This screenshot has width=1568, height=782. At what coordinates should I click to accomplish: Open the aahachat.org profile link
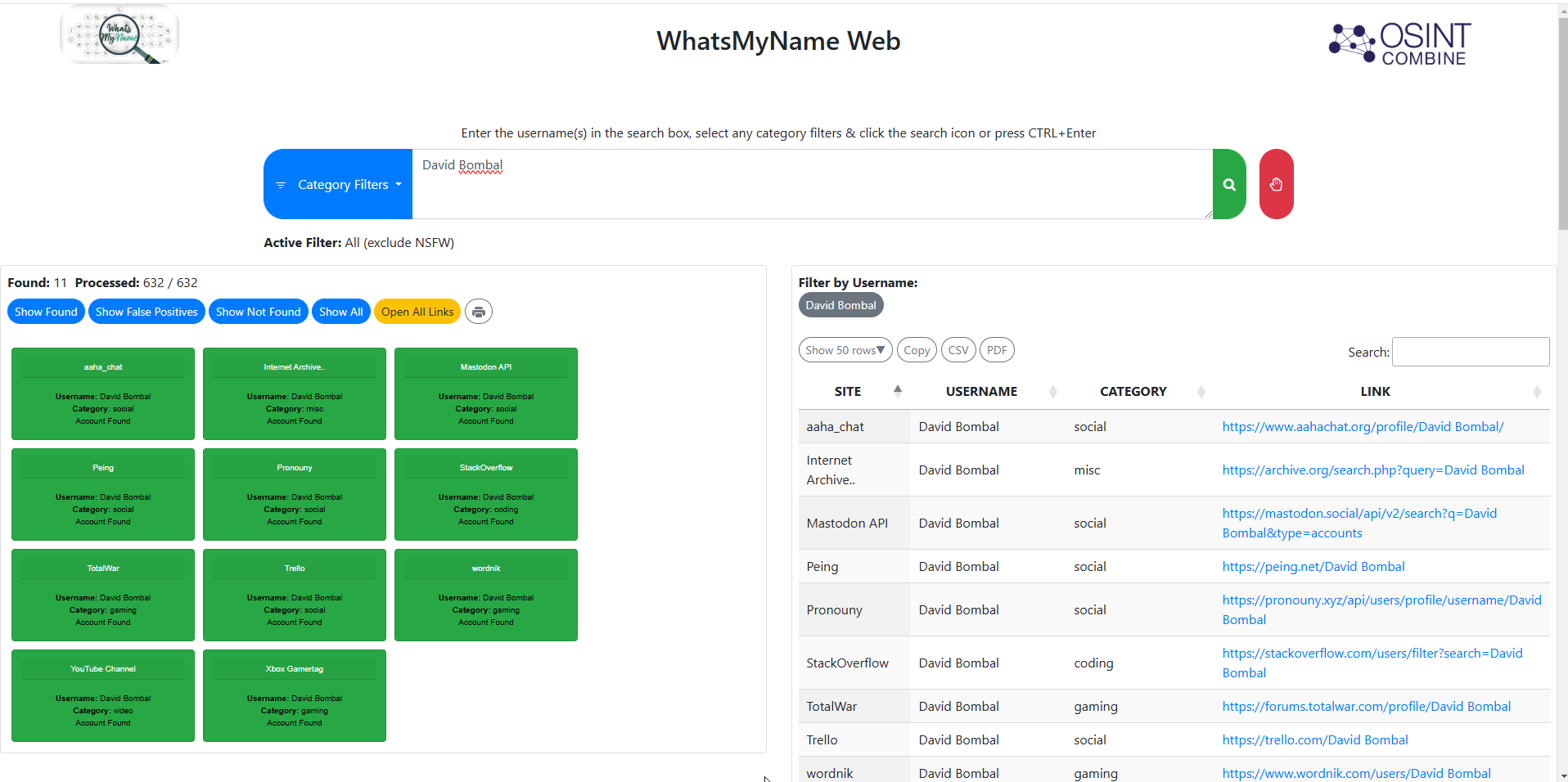1363,426
